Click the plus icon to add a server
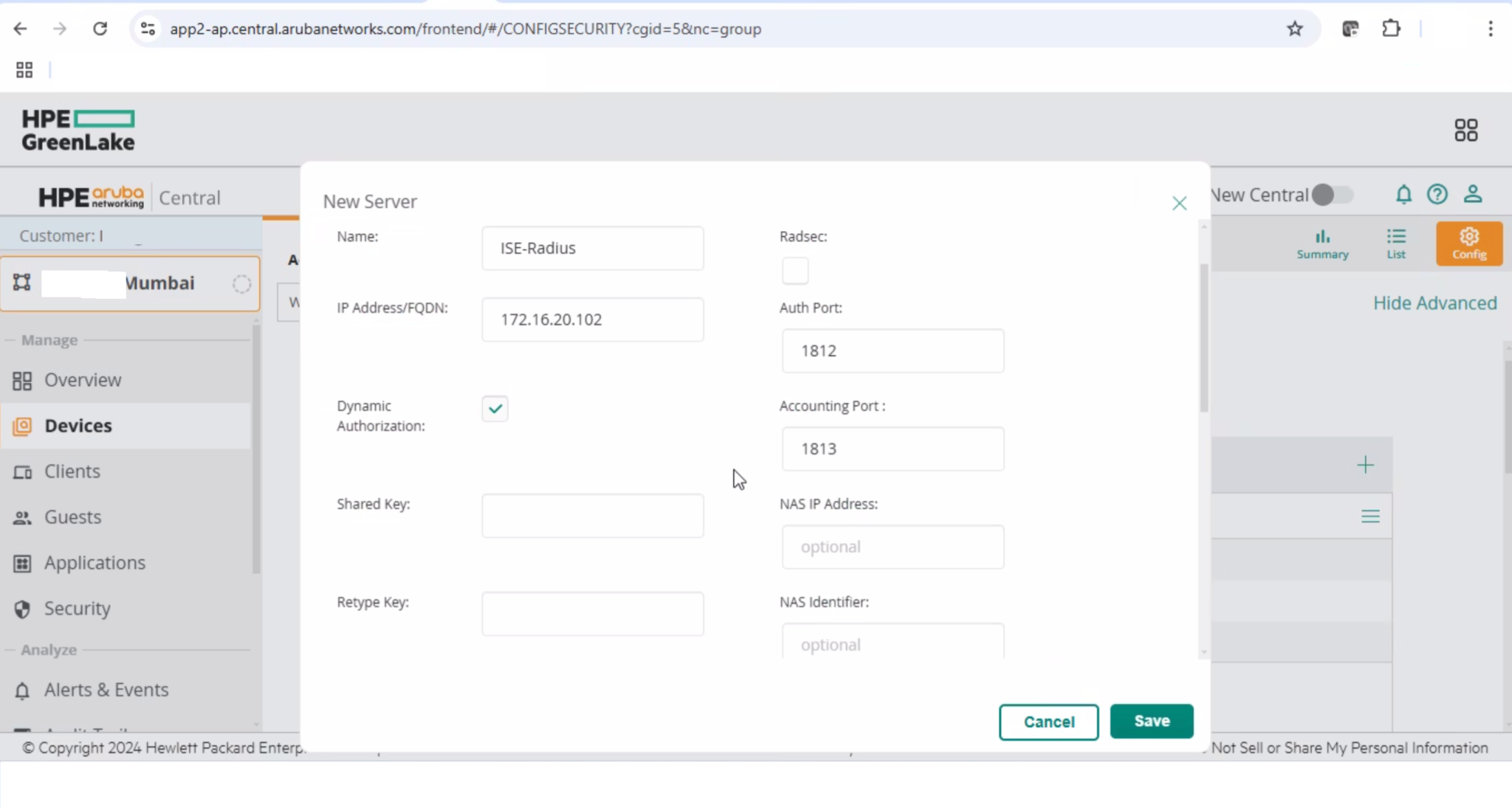This screenshot has width=1512, height=808. click(x=1365, y=464)
